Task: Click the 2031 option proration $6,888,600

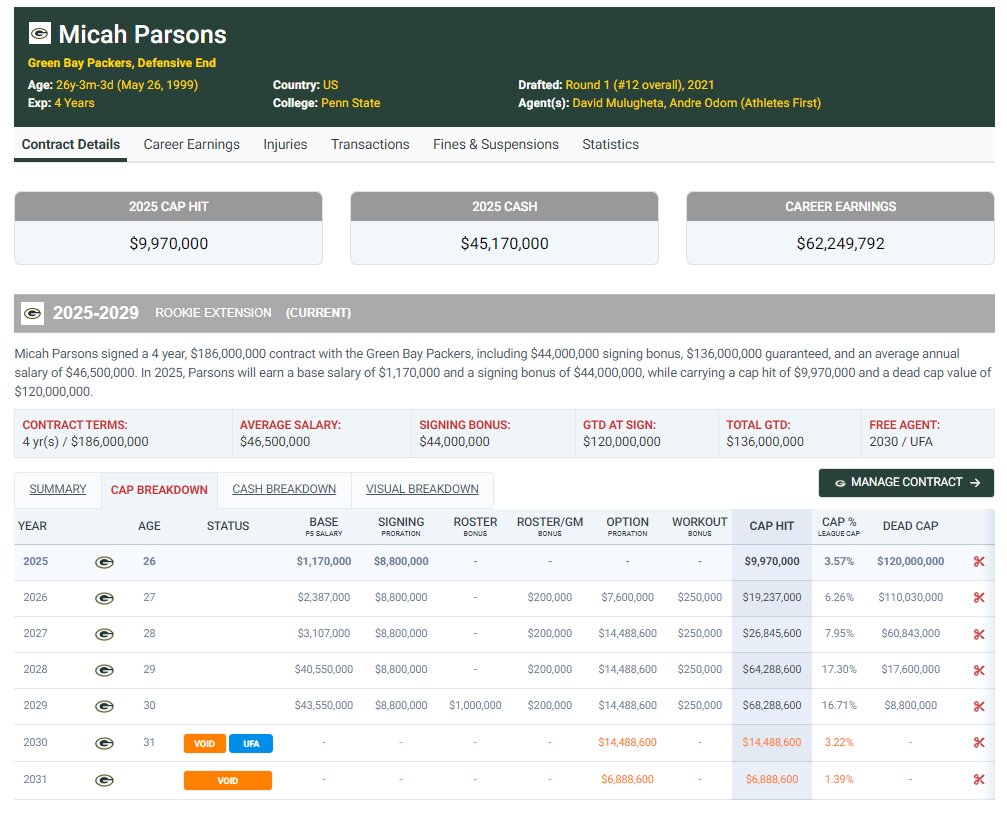Action: tap(627, 779)
